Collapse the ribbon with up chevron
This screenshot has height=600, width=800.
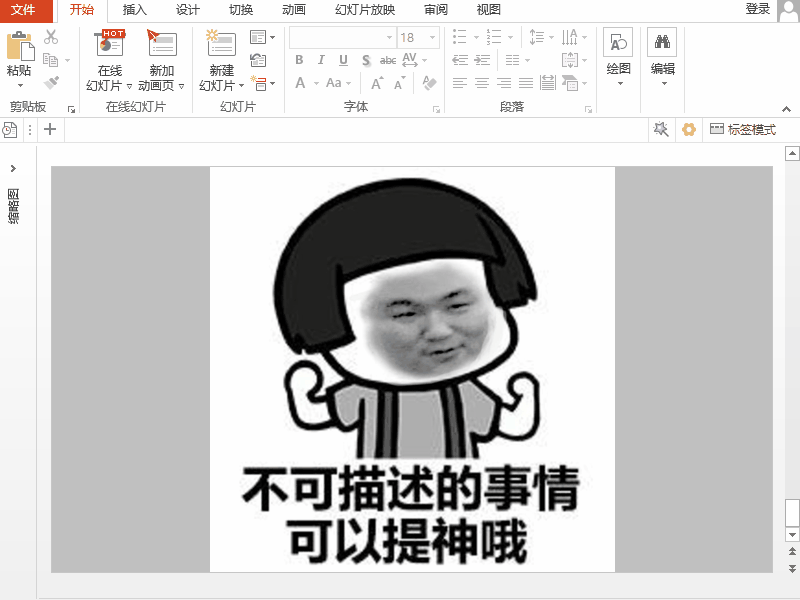(x=786, y=109)
